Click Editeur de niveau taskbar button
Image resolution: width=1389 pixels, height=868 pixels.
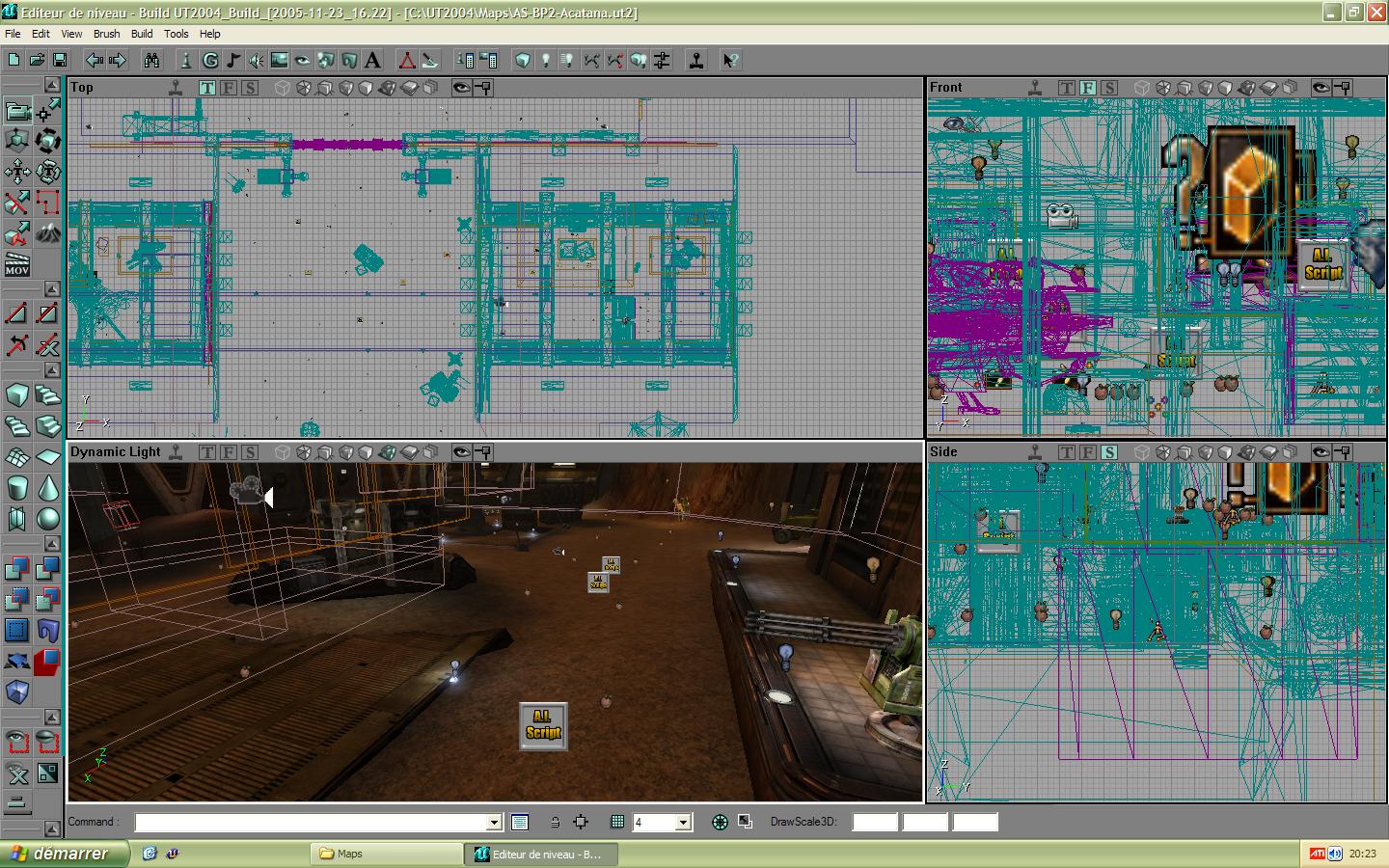point(541,854)
